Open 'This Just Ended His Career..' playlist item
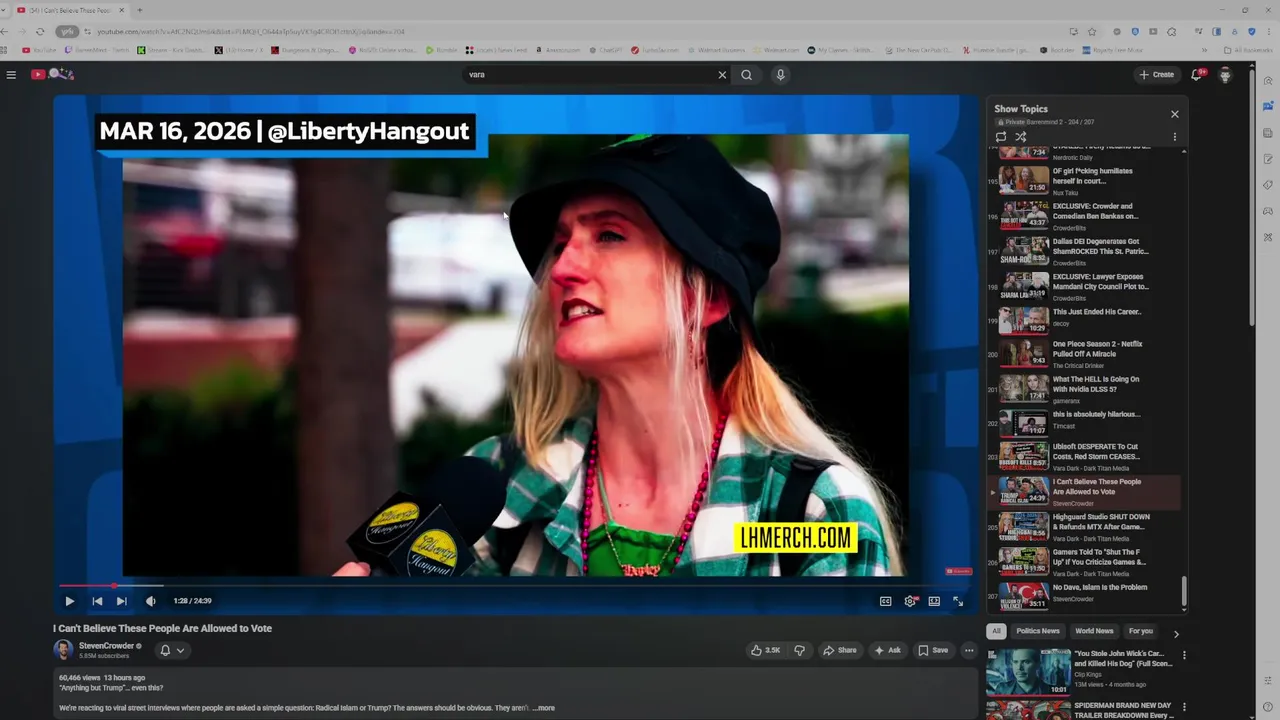Screen dimensions: 1280x720 1084,321
